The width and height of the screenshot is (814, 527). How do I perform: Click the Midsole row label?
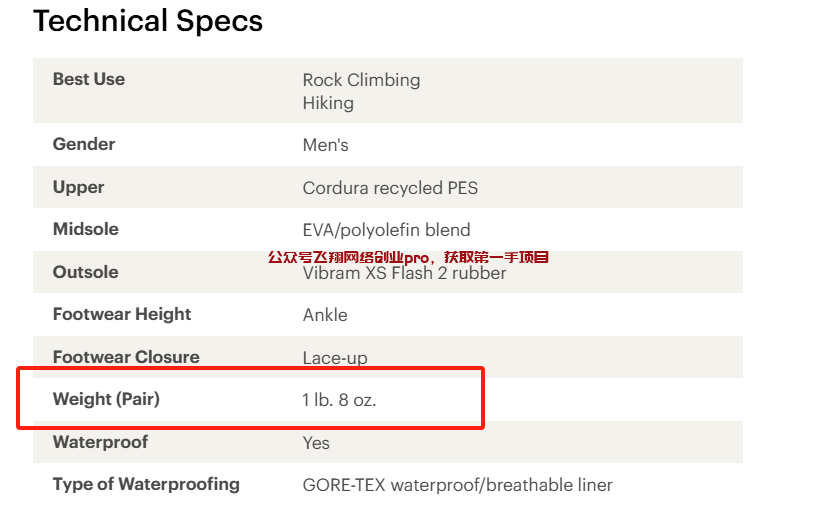[86, 229]
